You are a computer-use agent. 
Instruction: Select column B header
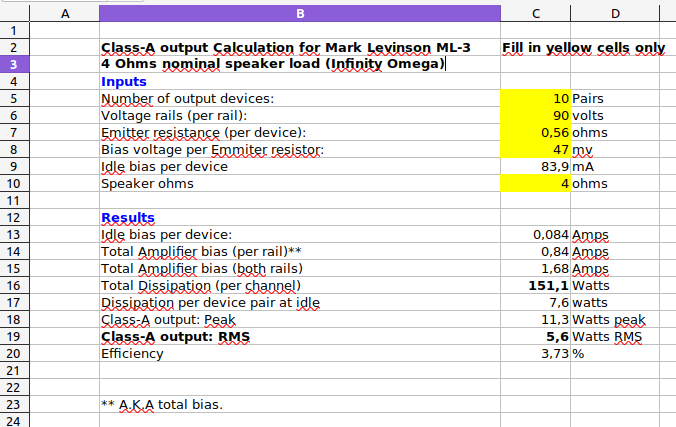(x=300, y=14)
